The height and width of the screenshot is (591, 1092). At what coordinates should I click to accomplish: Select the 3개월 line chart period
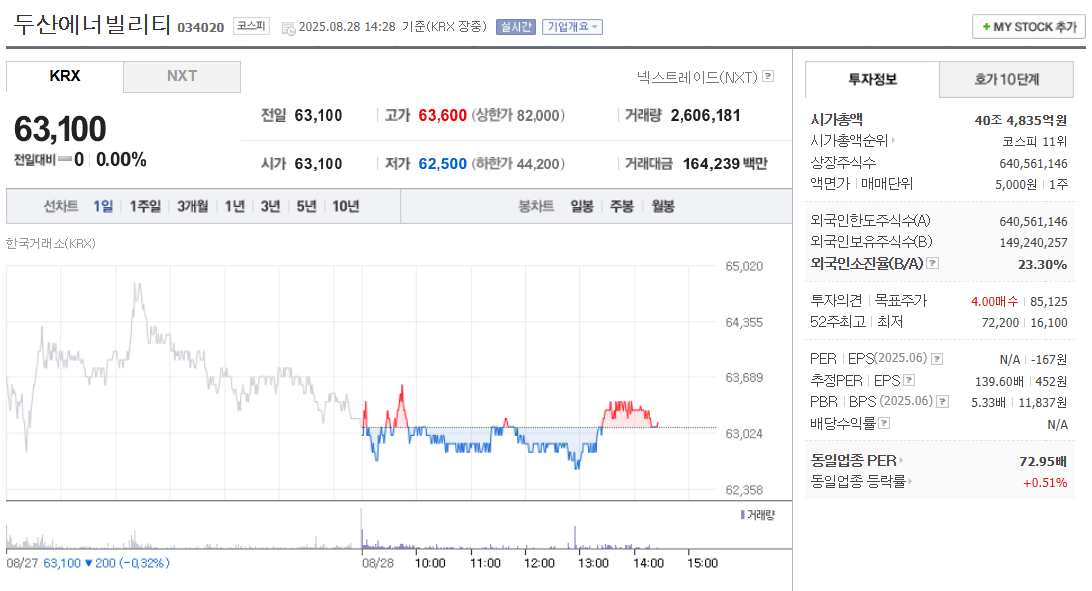pyautogui.click(x=192, y=206)
